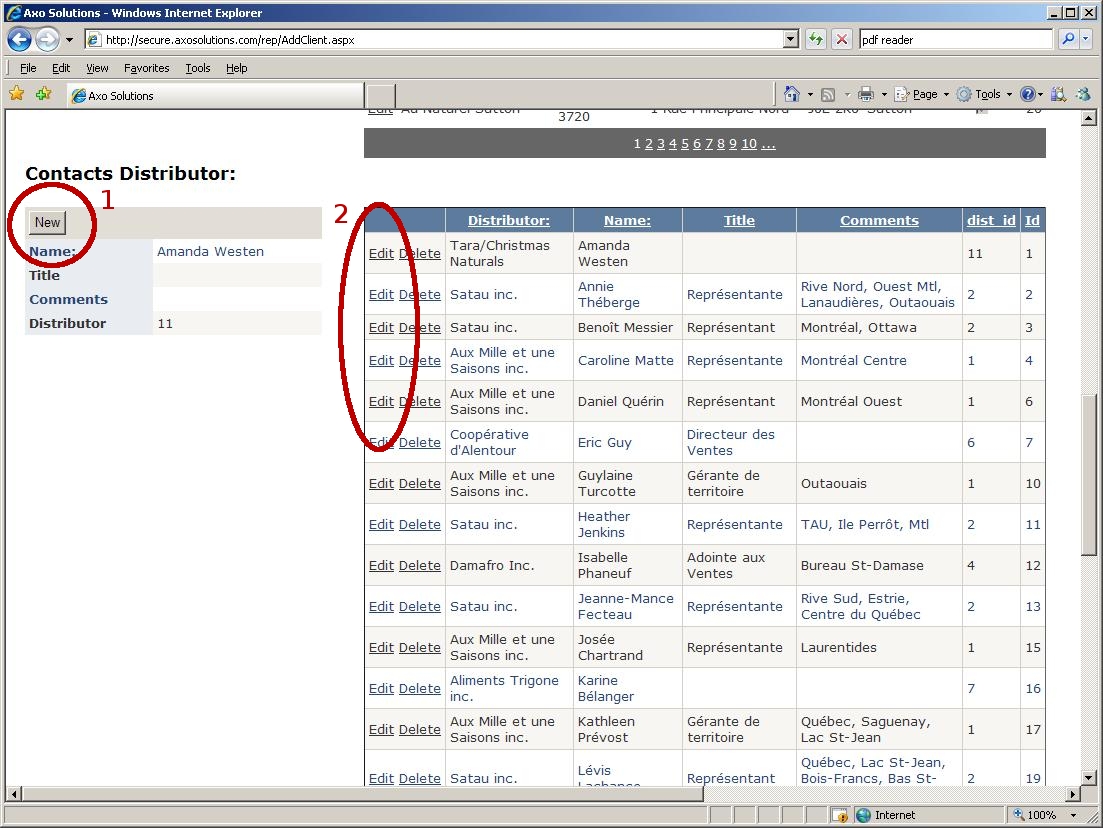
Task: Click the Refresh page icon
Action: point(816,39)
